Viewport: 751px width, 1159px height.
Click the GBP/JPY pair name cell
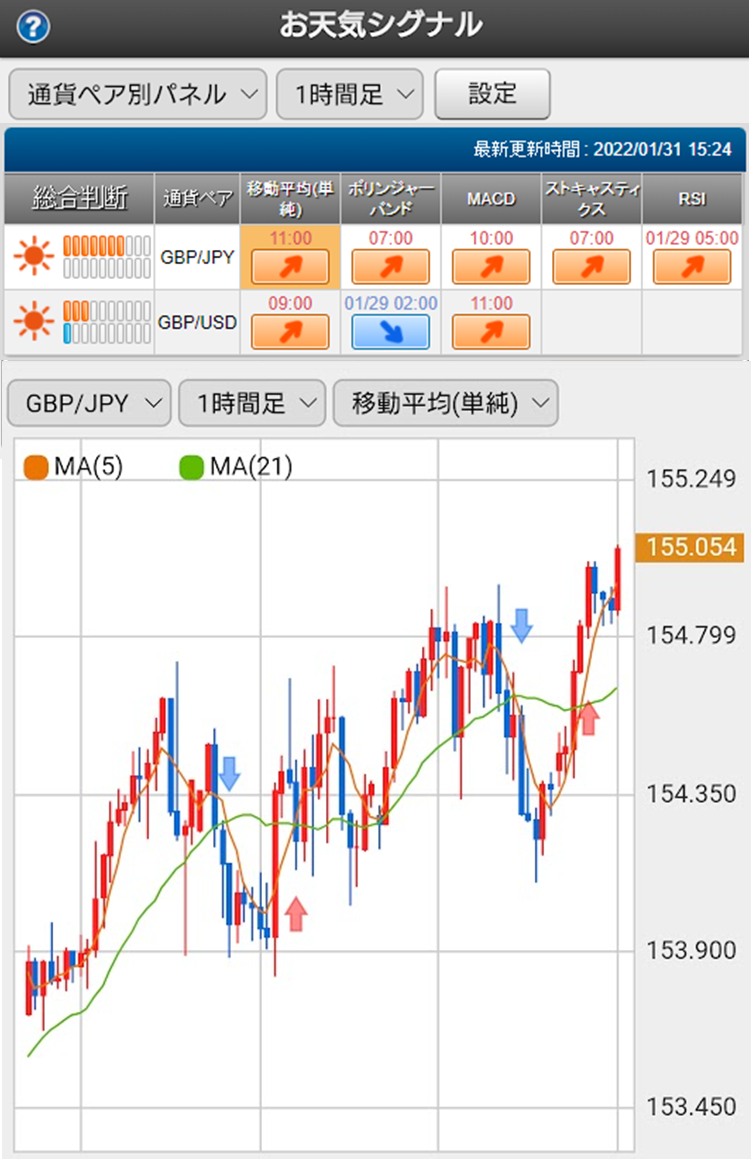[x=197, y=257]
